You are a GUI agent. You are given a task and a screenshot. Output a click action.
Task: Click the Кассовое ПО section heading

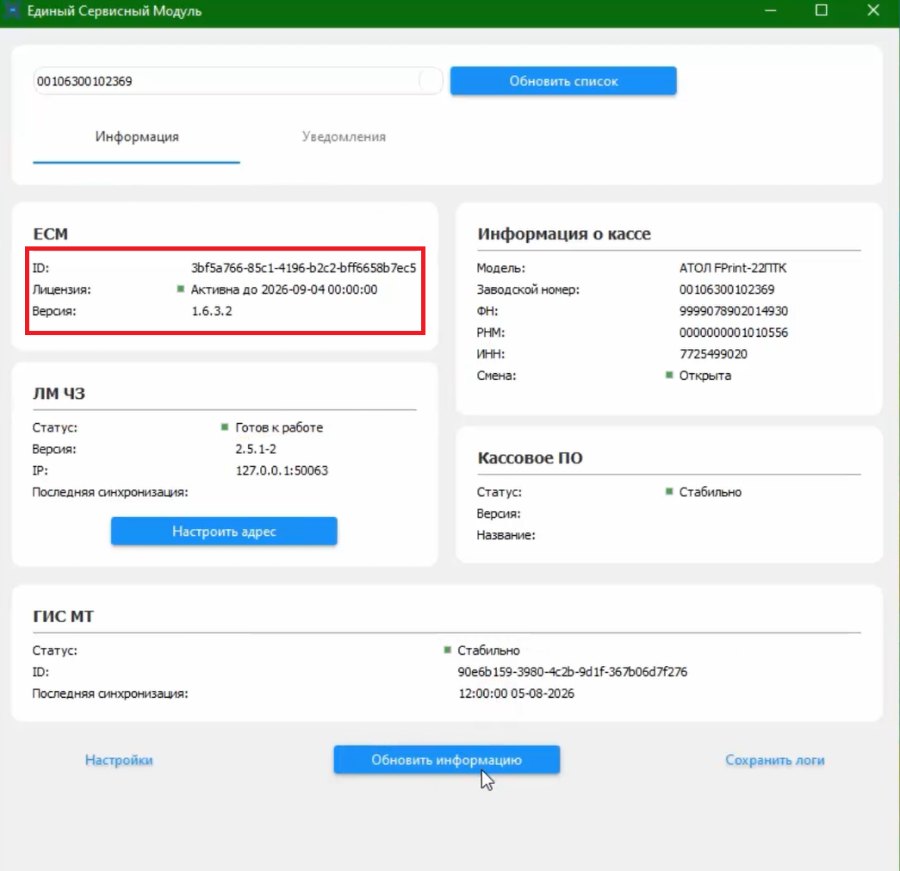(530, 458)
